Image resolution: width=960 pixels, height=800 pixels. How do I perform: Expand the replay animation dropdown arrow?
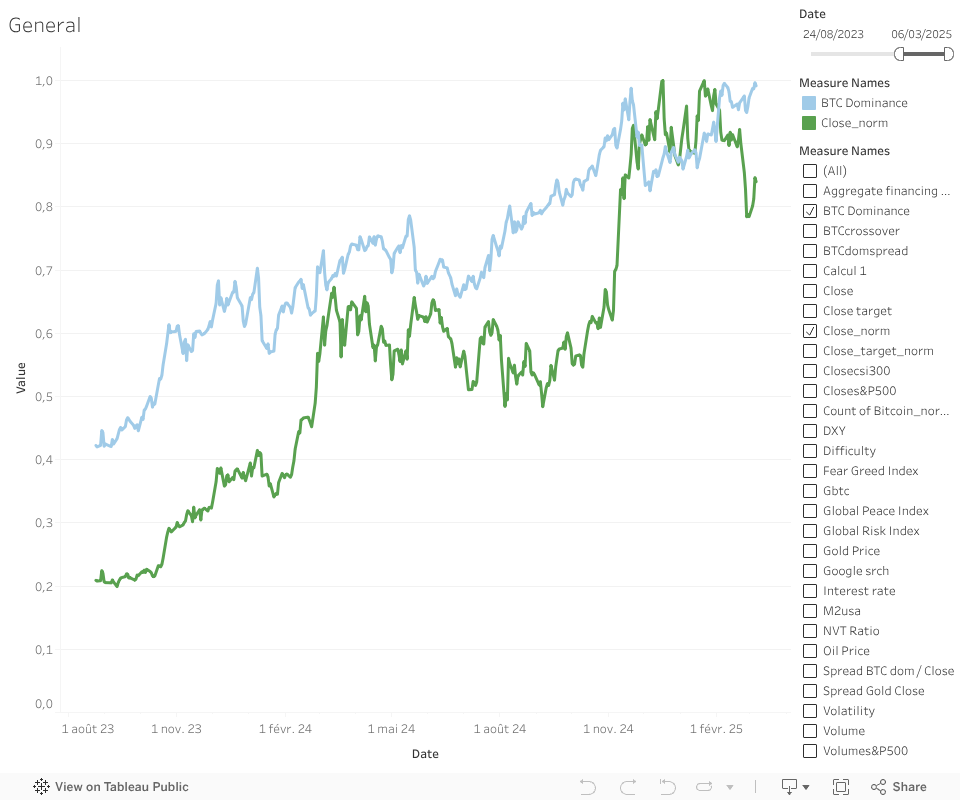tap(730, 787)
